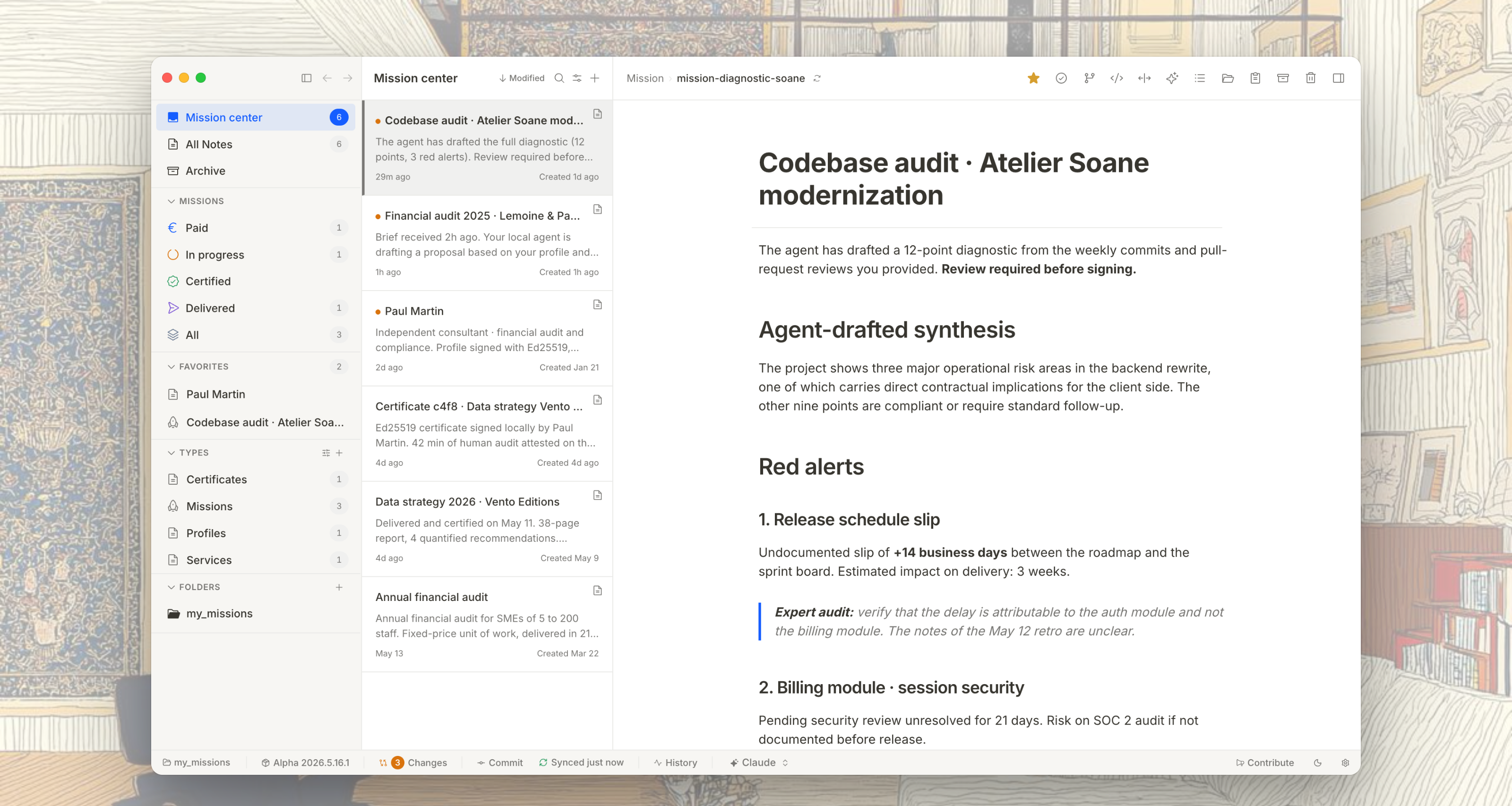Select Services type
1512x806 pixels.
pyautogui.click(x=255, y=560)
